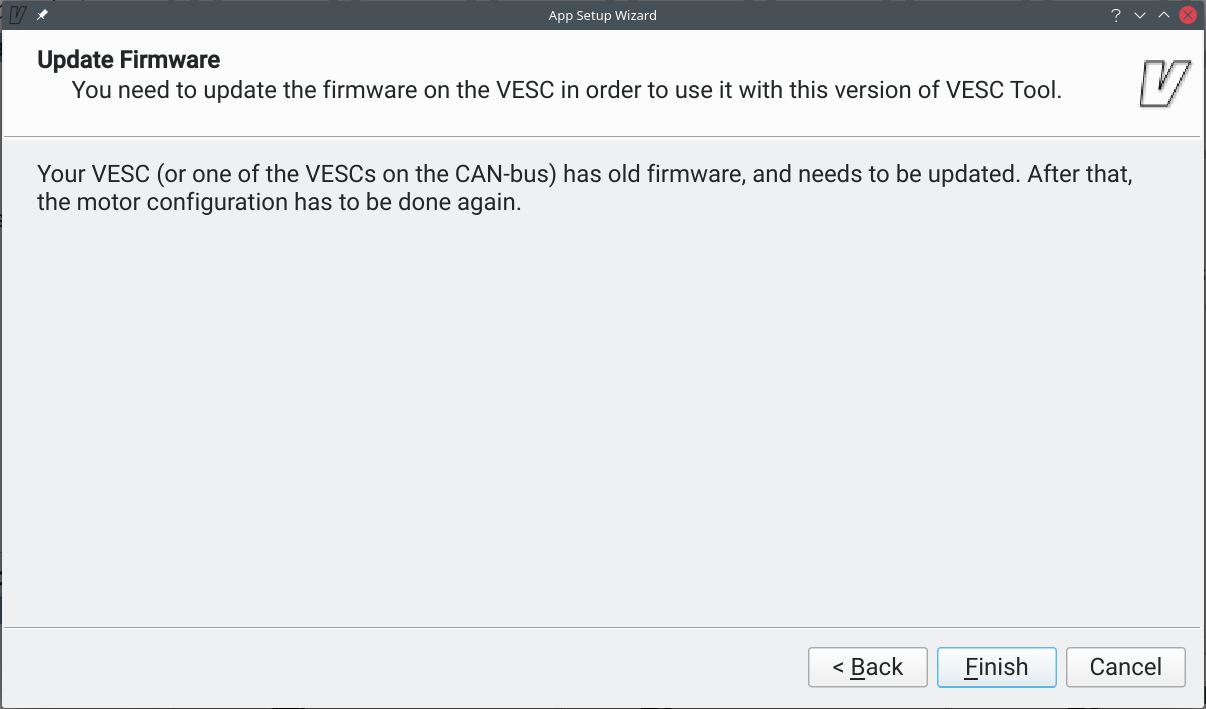Click the text line "the motor configuration has to be done again"
Screen dimensions: 1206x709
(x=279, y=203)
